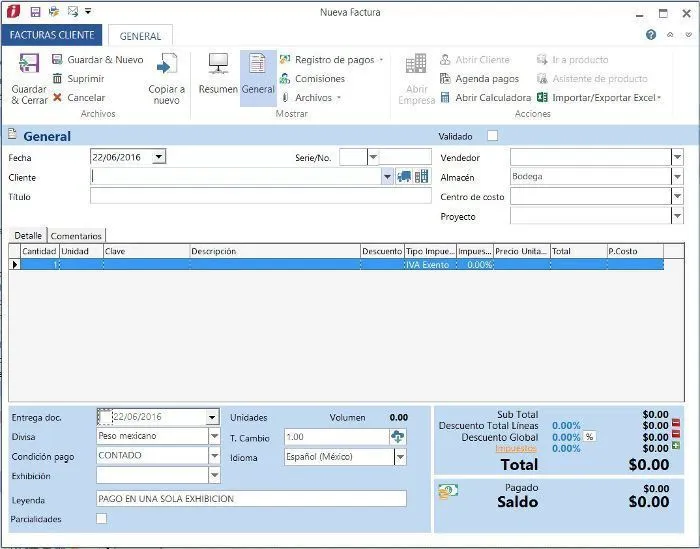This screenshot has width=700, height=549.
Task: Click the Copiar a nuevo icon
Action: [x=166, y=65]
